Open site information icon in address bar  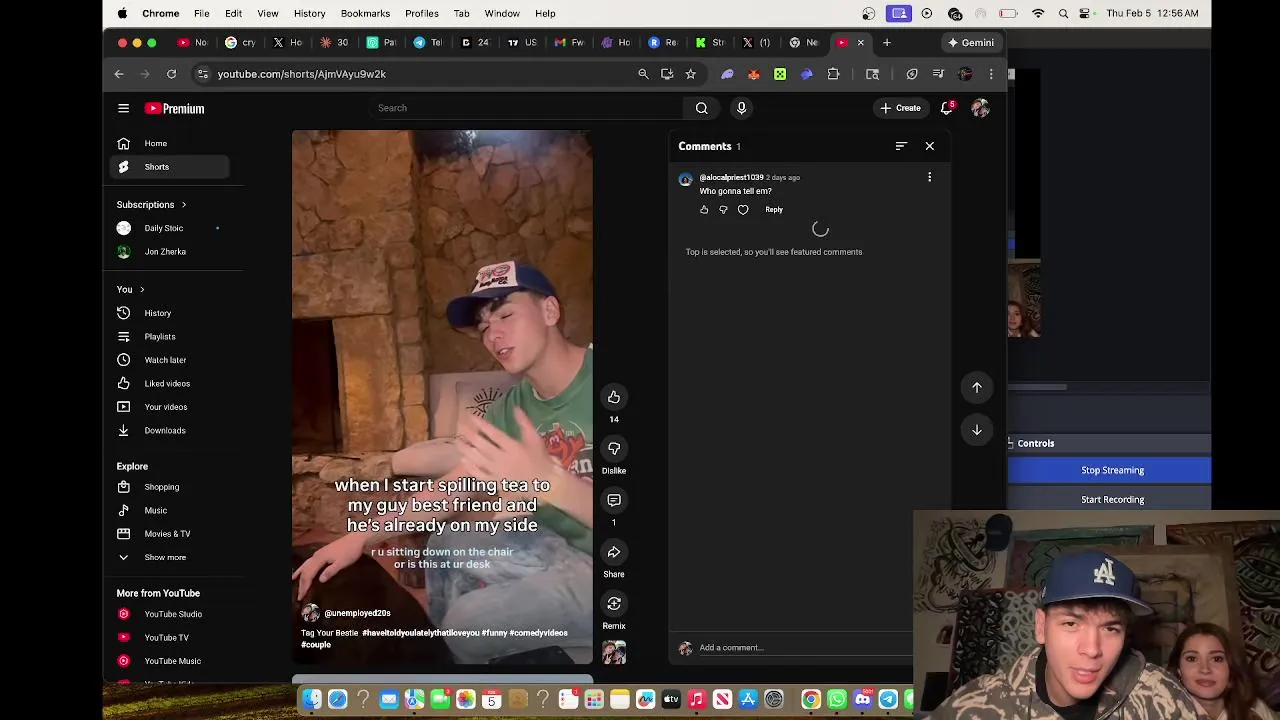pyautogui.click(x=203, y=74)
